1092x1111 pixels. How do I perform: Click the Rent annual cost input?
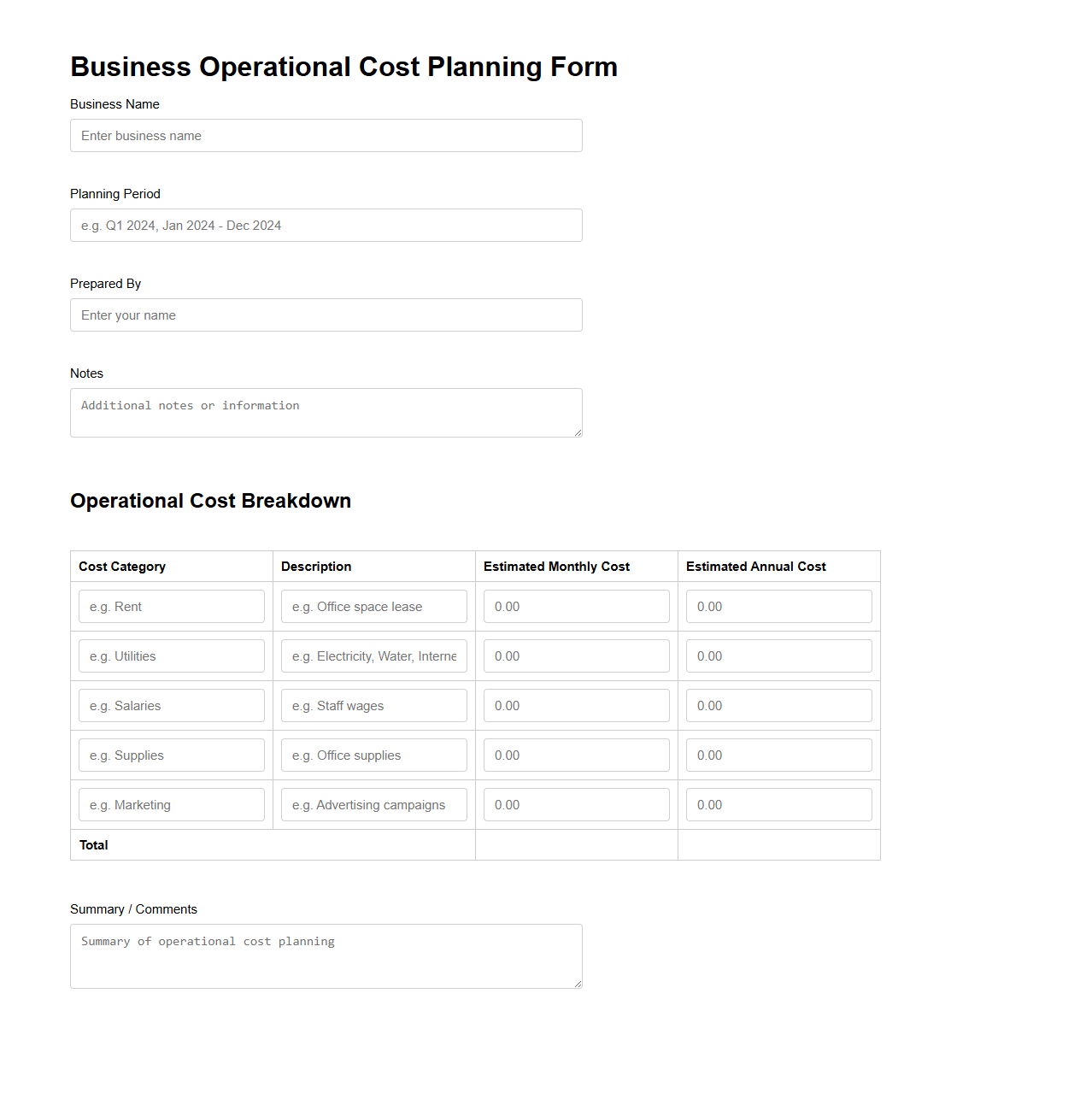coord(778,606)
